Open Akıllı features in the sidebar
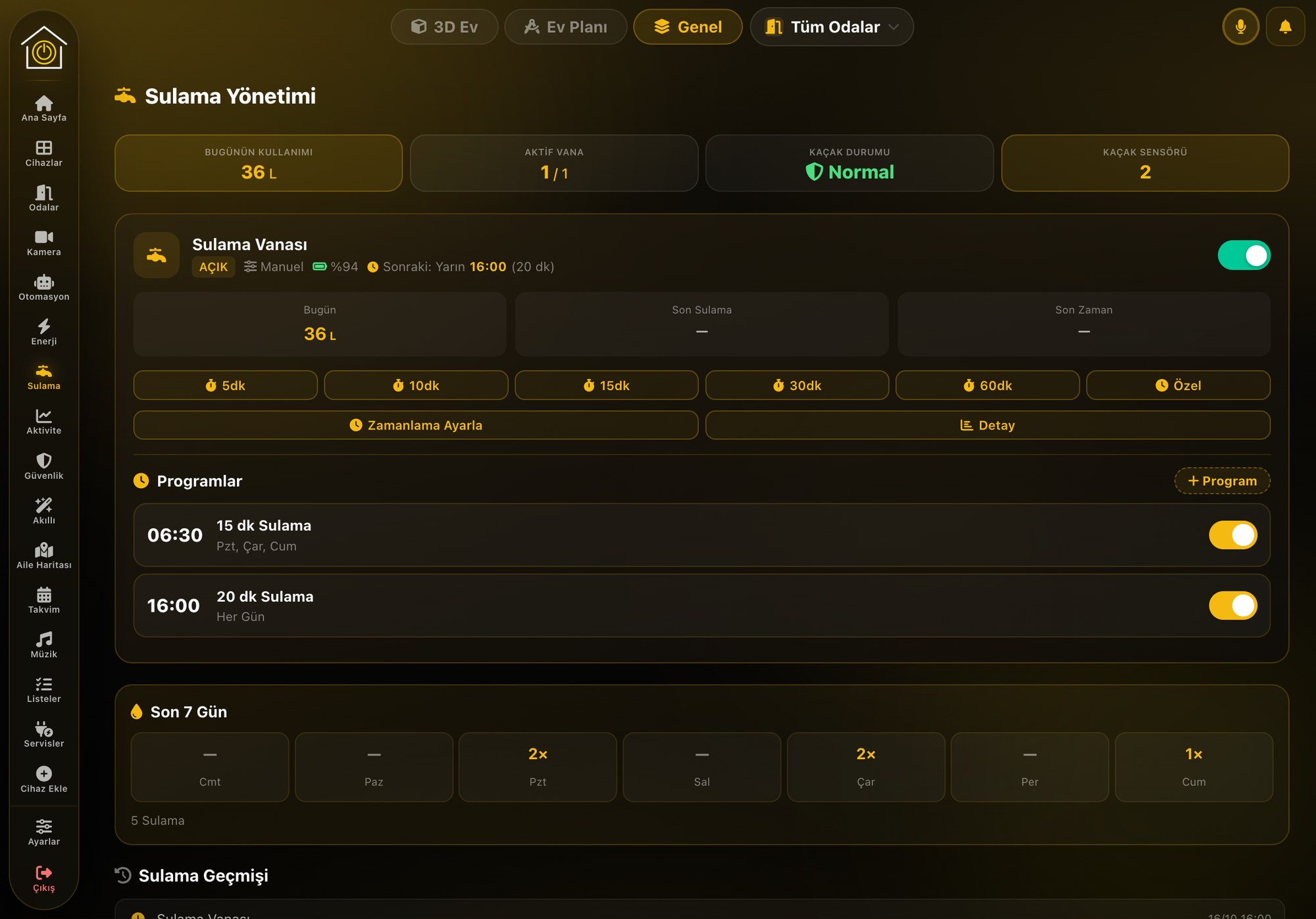The height and width of the screenshot is (919, 1316). tap(43, 511)
